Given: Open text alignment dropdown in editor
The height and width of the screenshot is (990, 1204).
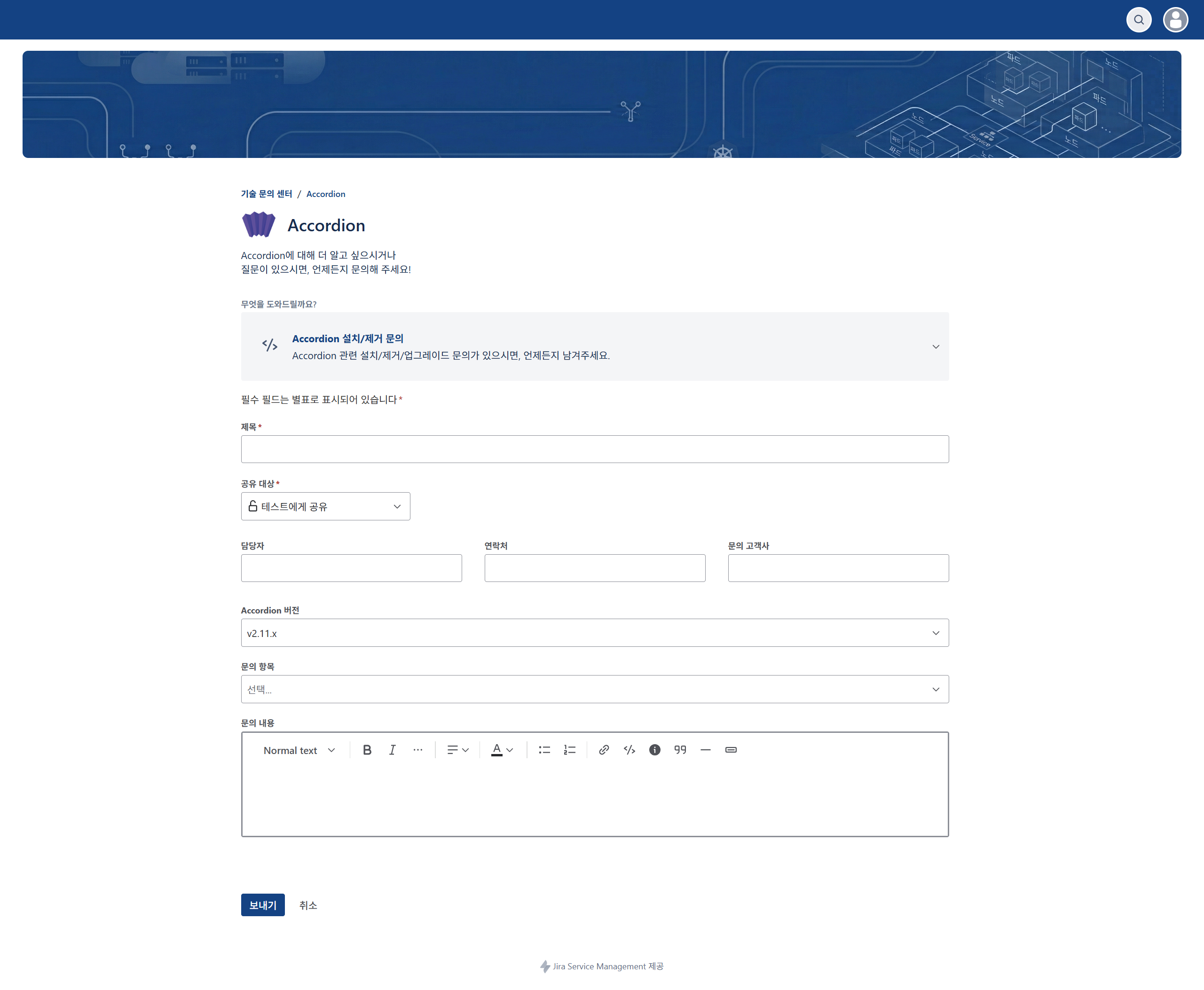Looking at the screenshot, I should click(457, 750).
